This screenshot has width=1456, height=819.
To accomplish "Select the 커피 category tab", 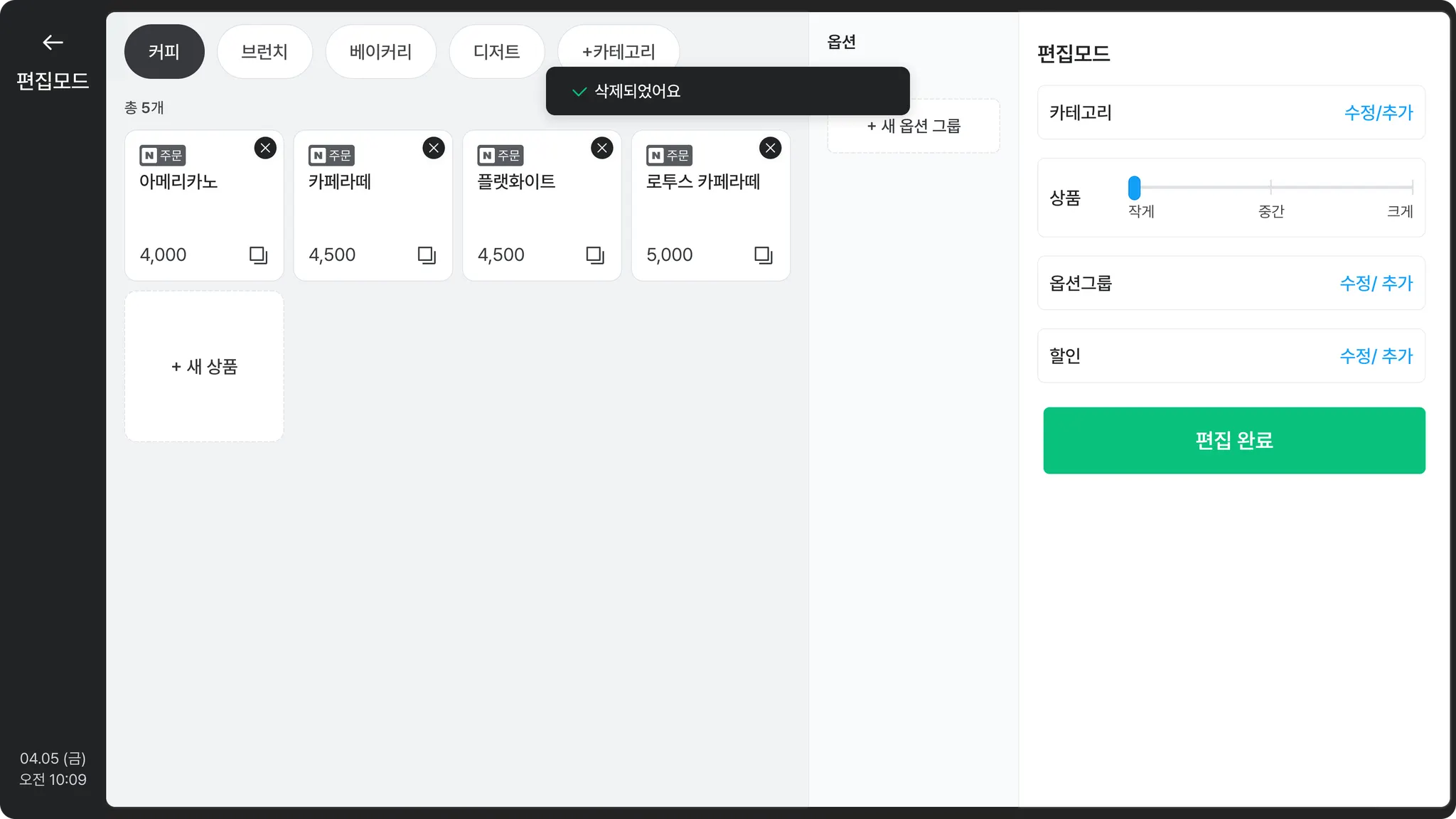I will click(164, 52).
